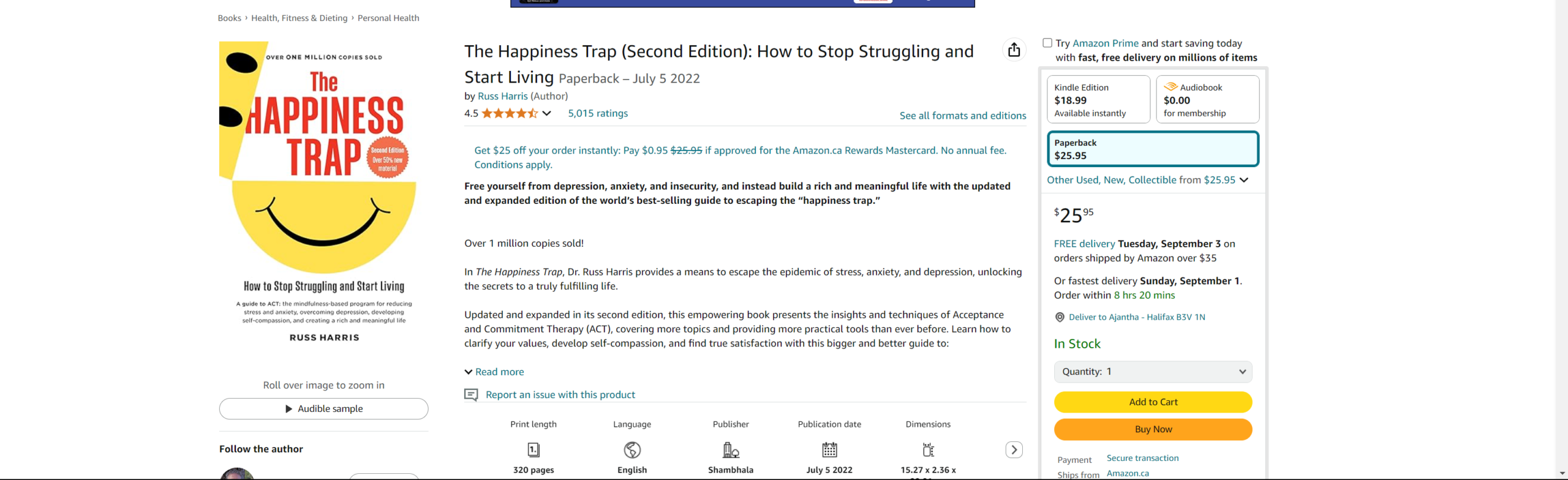Click the Publication date calendar icon
Viewport: 1568px width, 480px height.
(x=829, y=450)
